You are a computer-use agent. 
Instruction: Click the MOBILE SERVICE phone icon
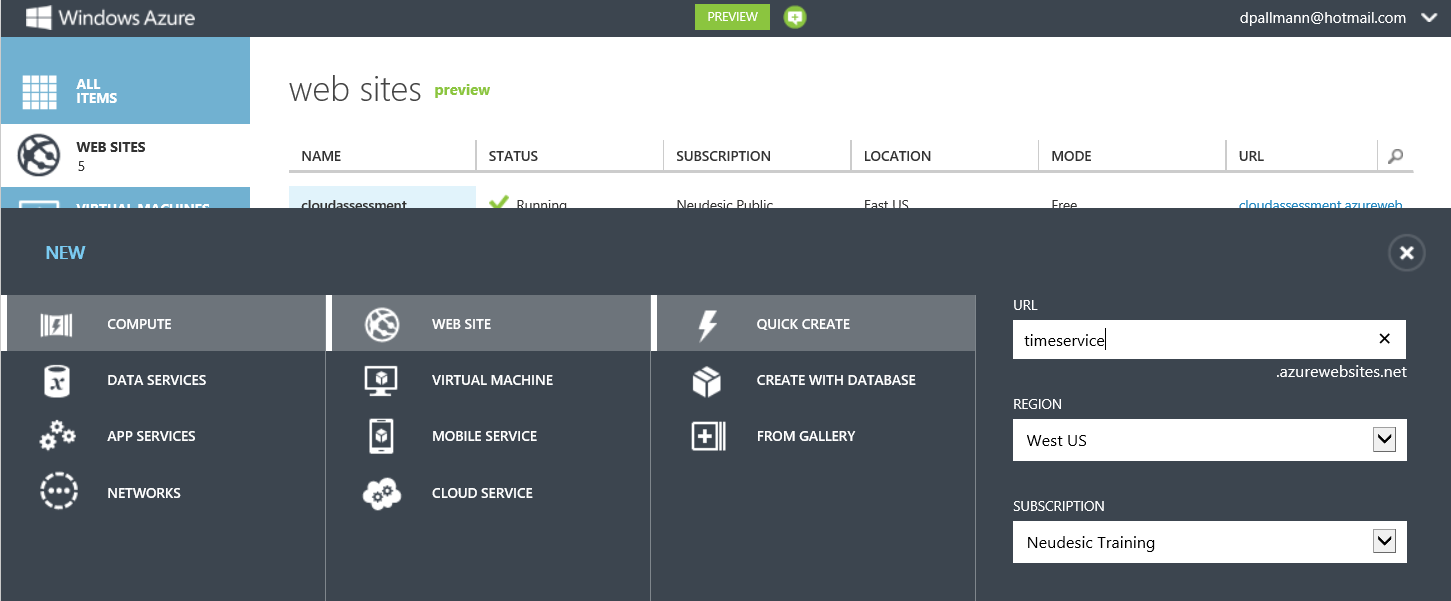pos(381,436)
